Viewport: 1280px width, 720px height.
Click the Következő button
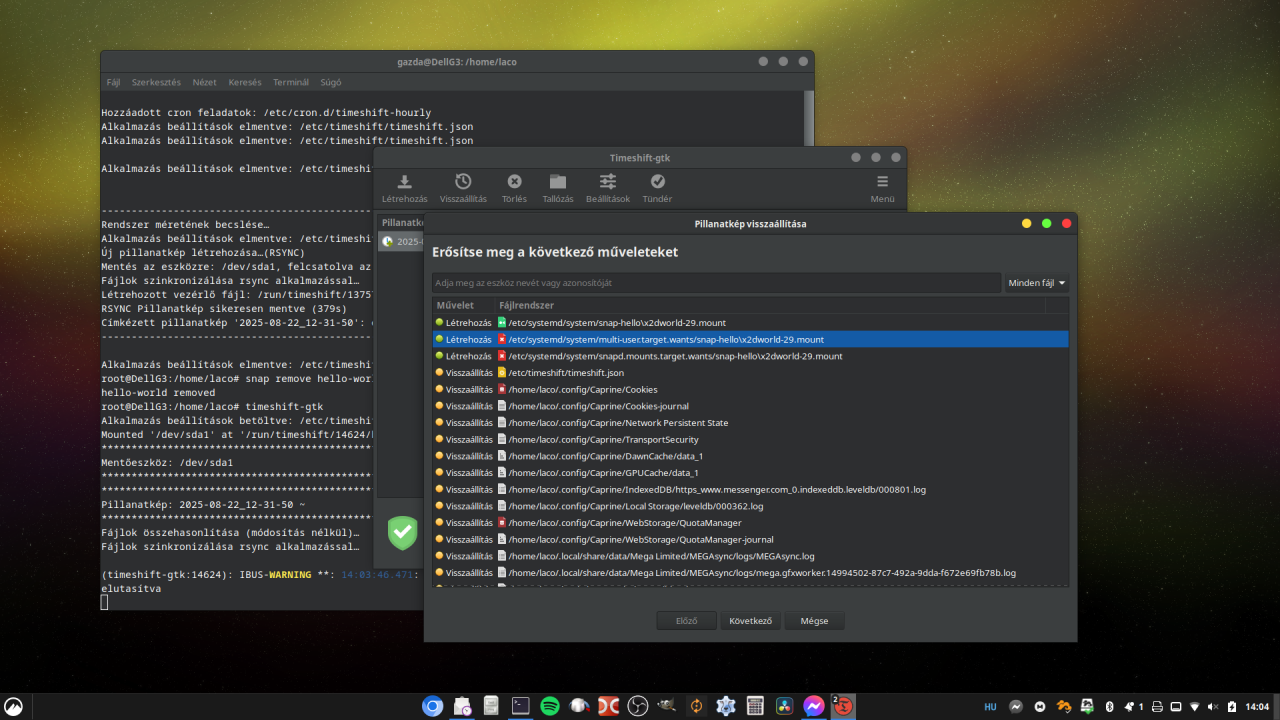click(750, 621)
